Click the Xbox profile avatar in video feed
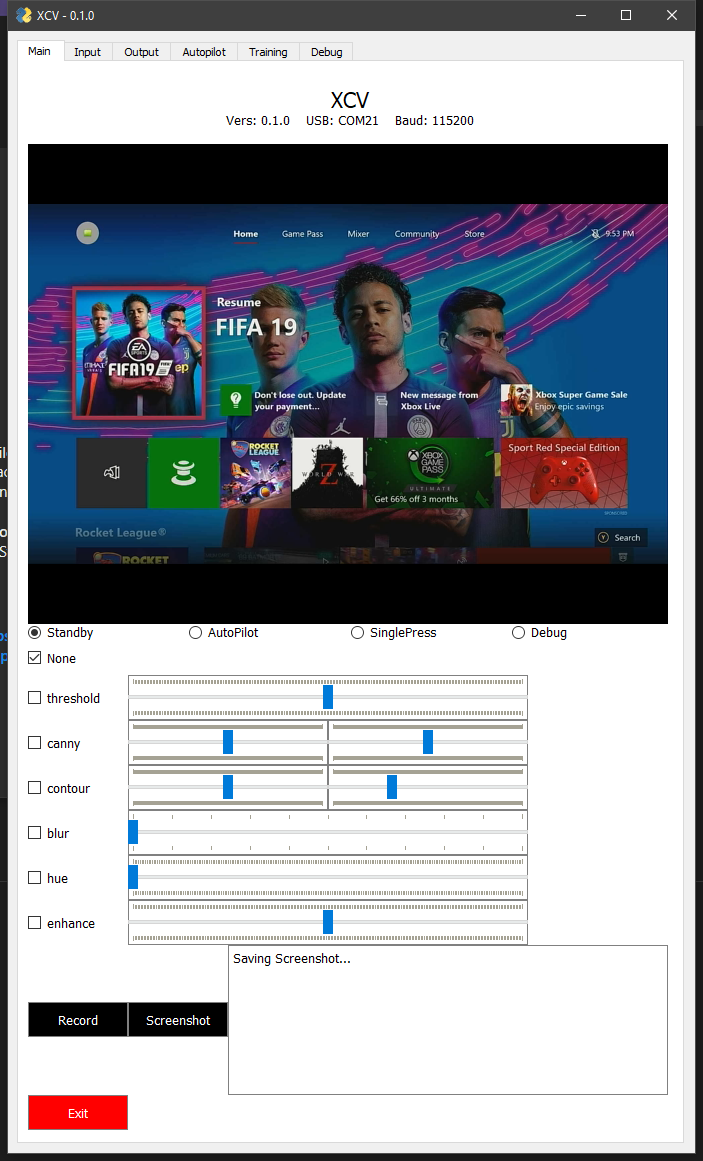Image resolution: width=703 pixels, height=1161 pixels. point(87,233)
